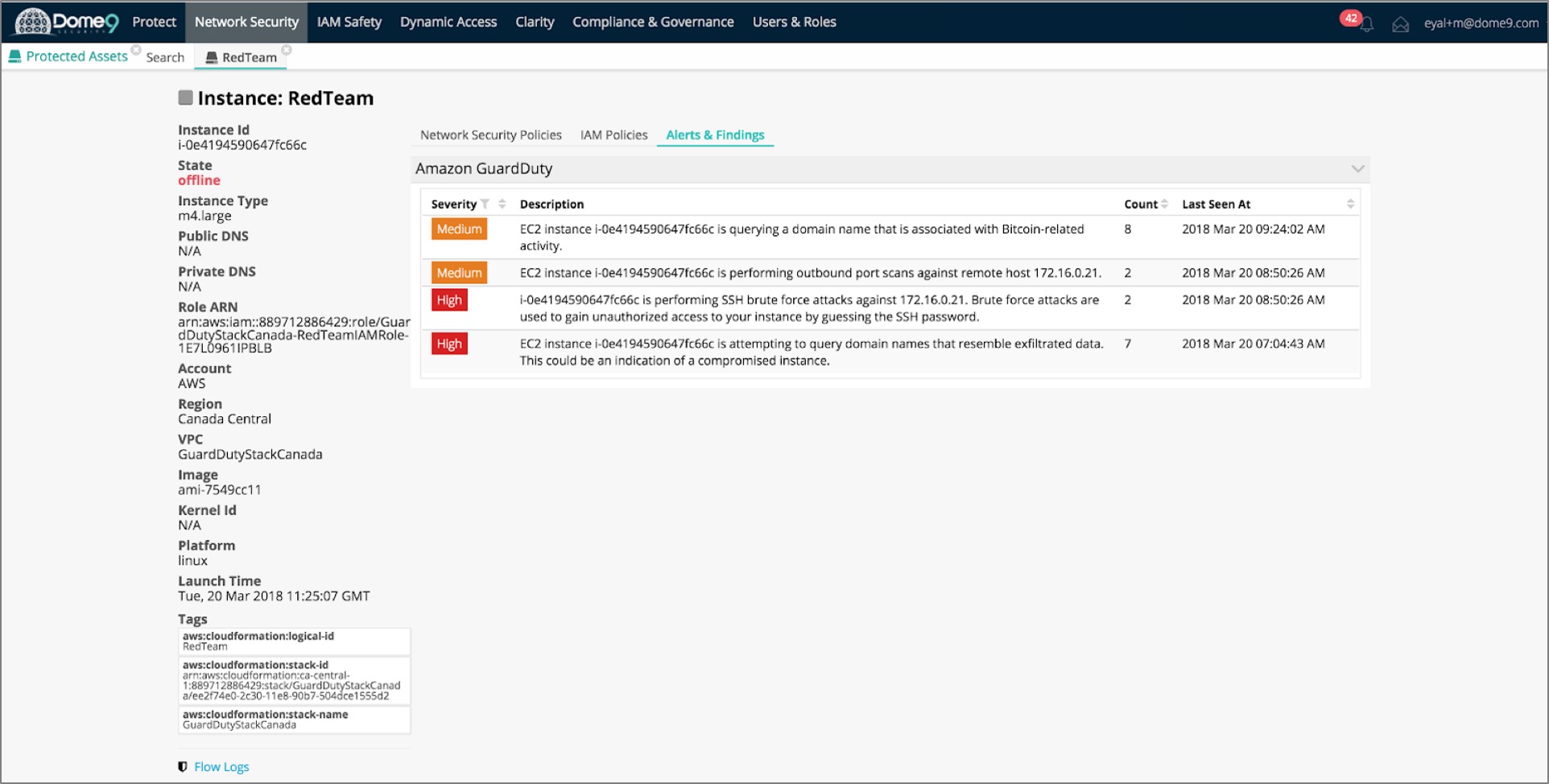Click the GuardDutyStackCanada VPC value
This screenshot has height=784, width=1549.
[x=250, y=454]
